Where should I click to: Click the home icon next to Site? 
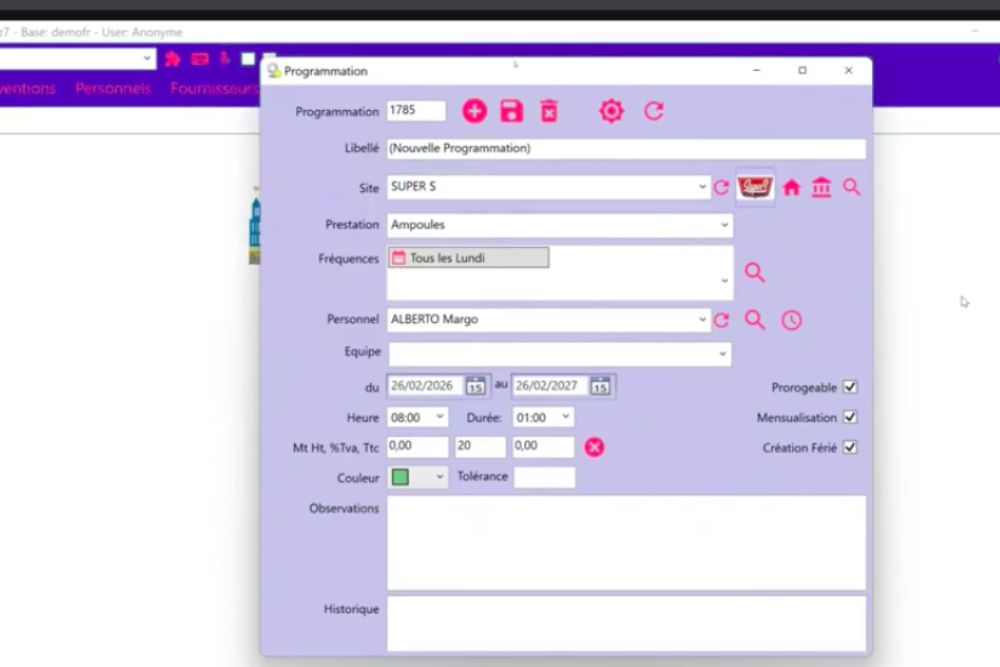pyautogui.click(x=791, y=187)
